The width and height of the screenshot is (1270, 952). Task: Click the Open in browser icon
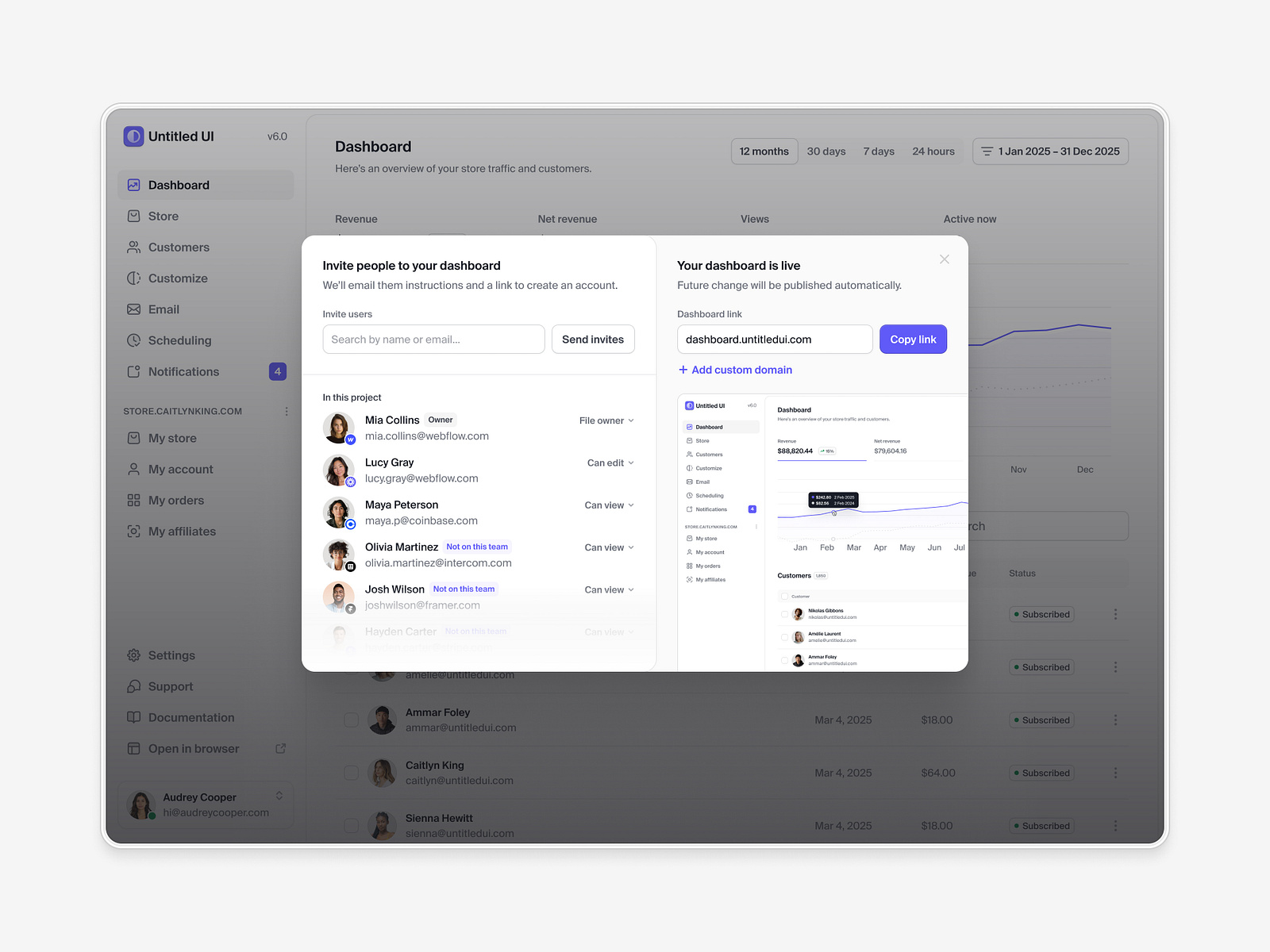[x=280, y=748]
